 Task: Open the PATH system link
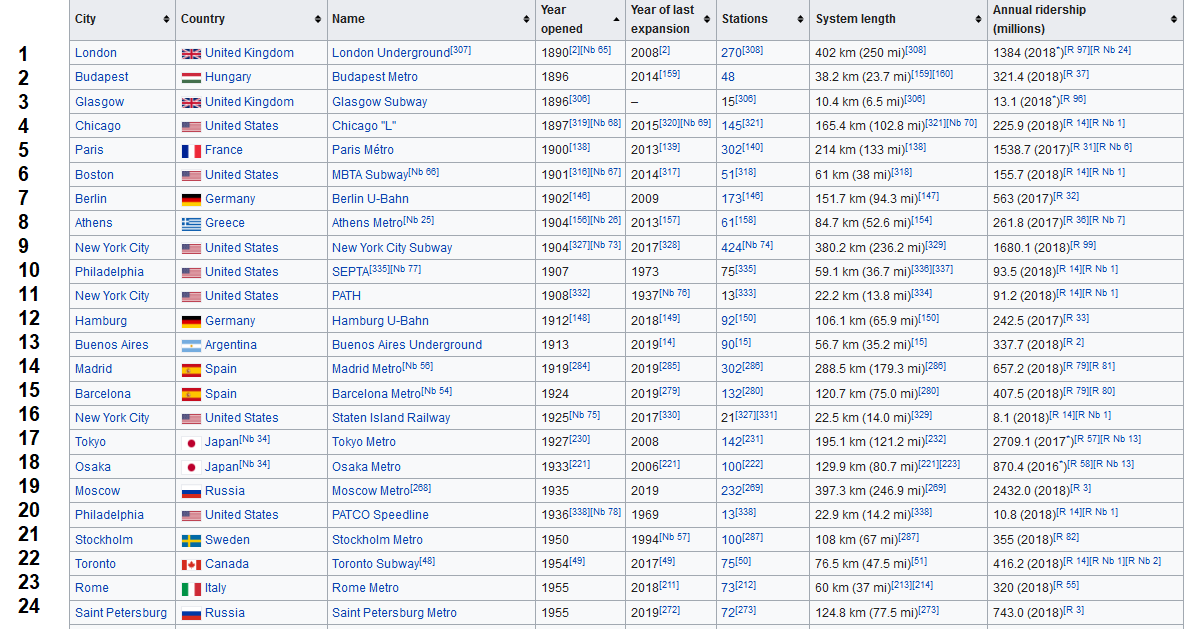(x=347, y=296)
